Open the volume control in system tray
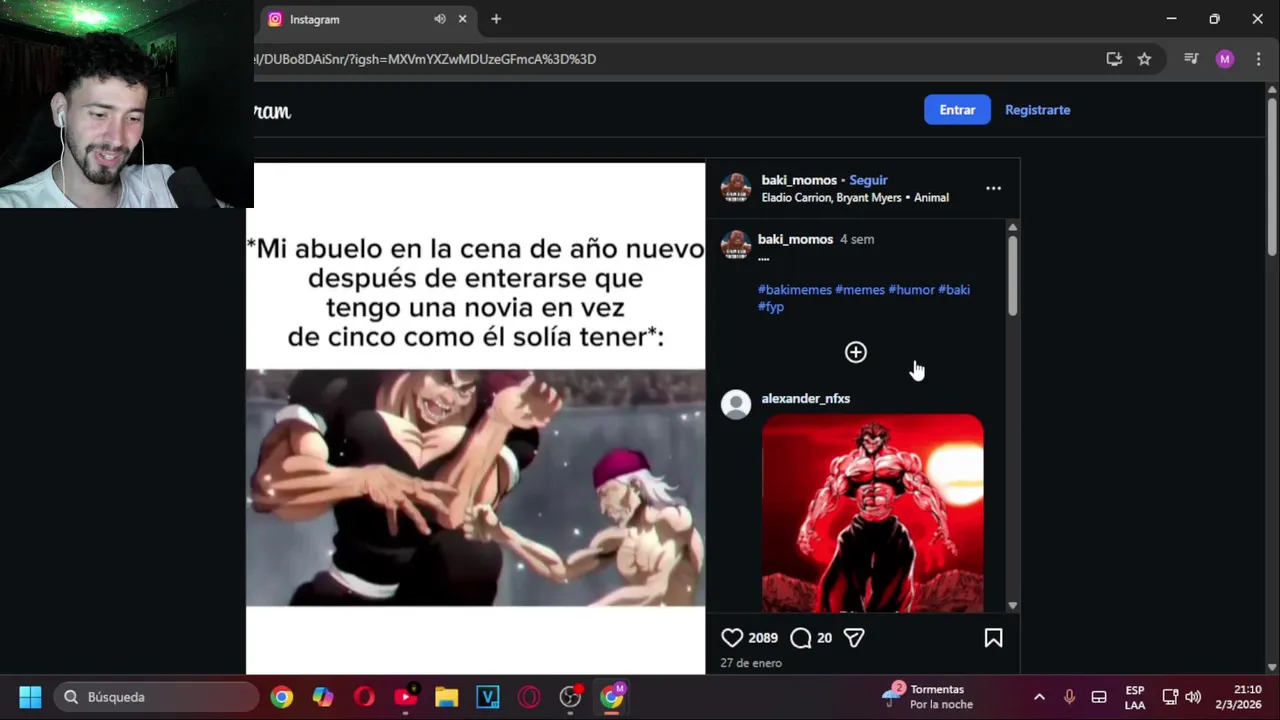Screen dimensions: 1280x720 tap(1193, 697)
